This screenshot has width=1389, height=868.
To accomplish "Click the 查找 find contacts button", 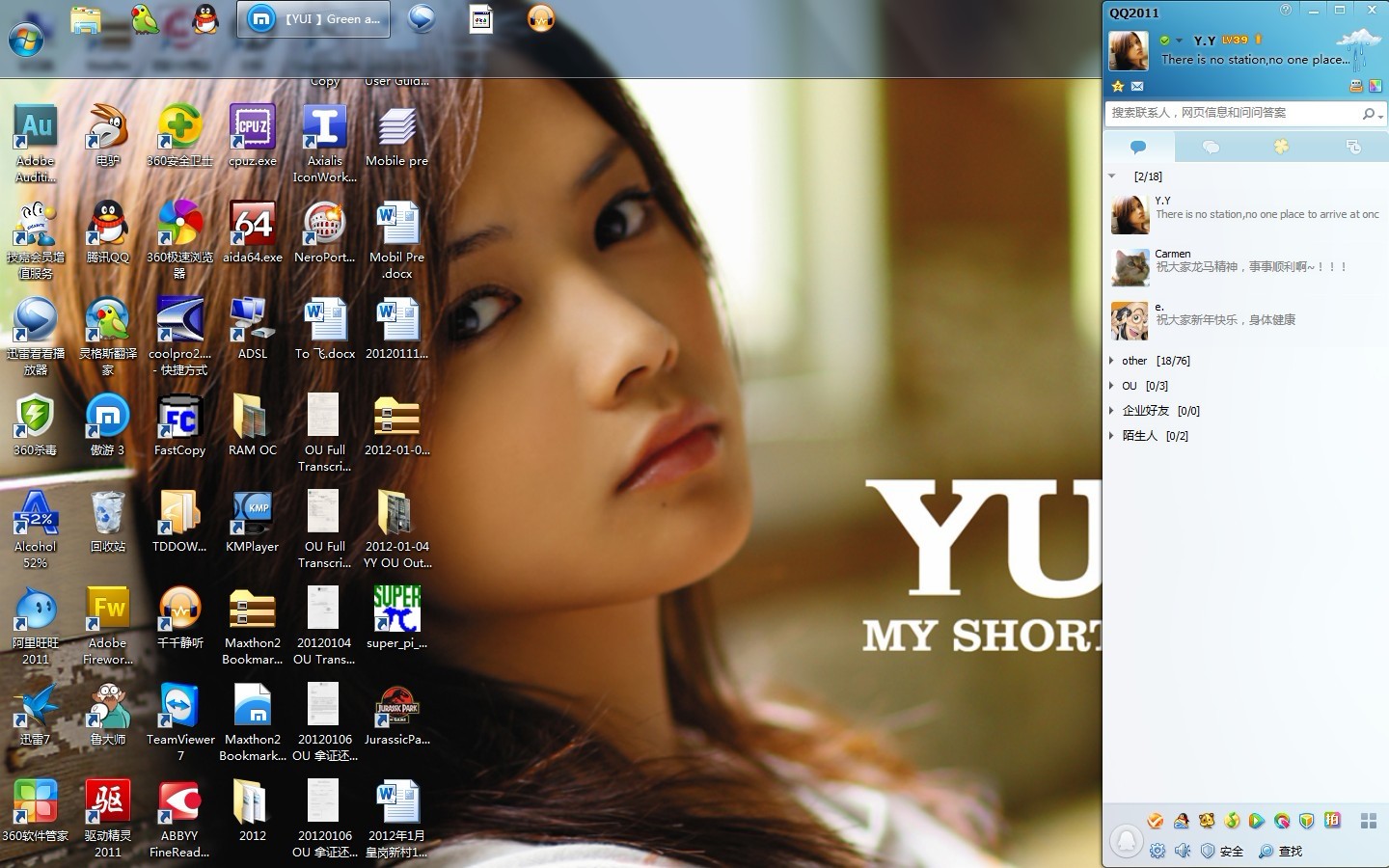I will pyautogui.click(x=1280, y=851).
